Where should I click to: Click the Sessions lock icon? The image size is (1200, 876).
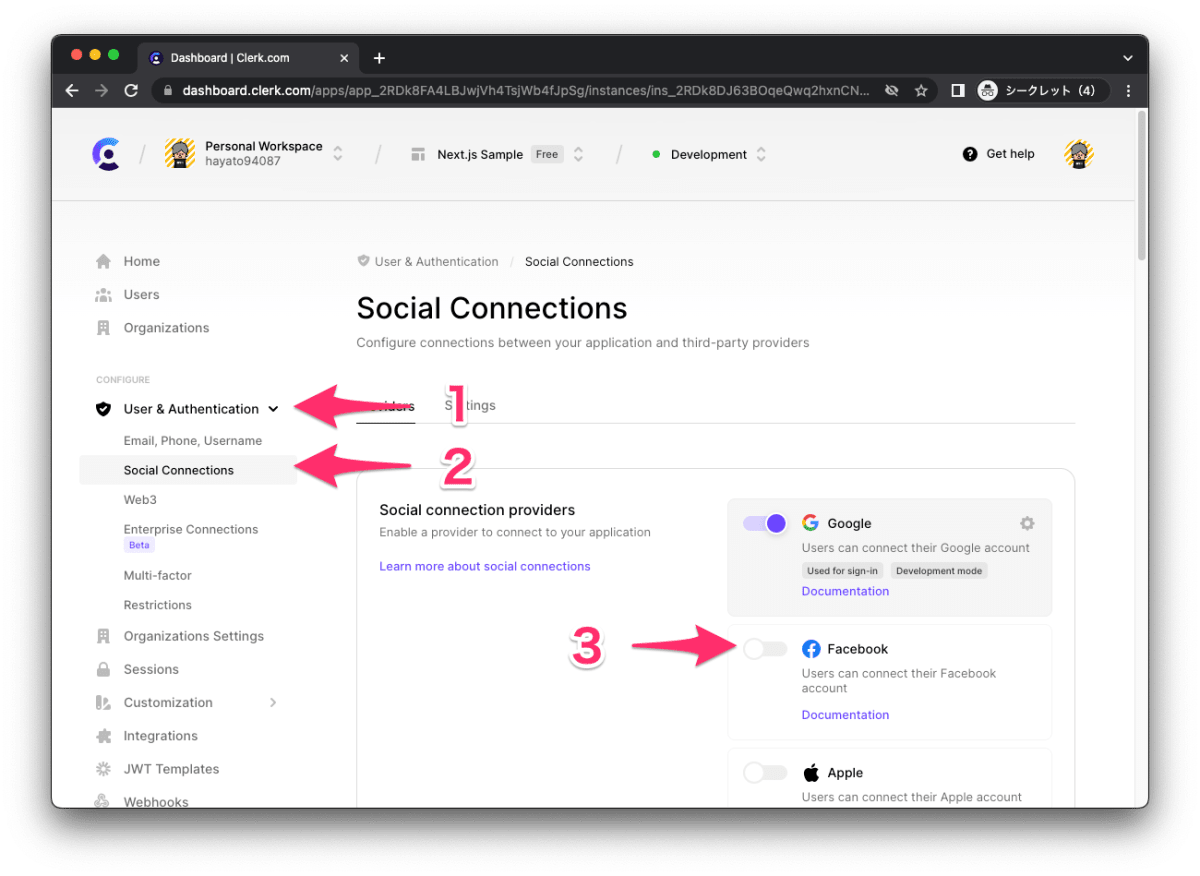pos(103,669)
